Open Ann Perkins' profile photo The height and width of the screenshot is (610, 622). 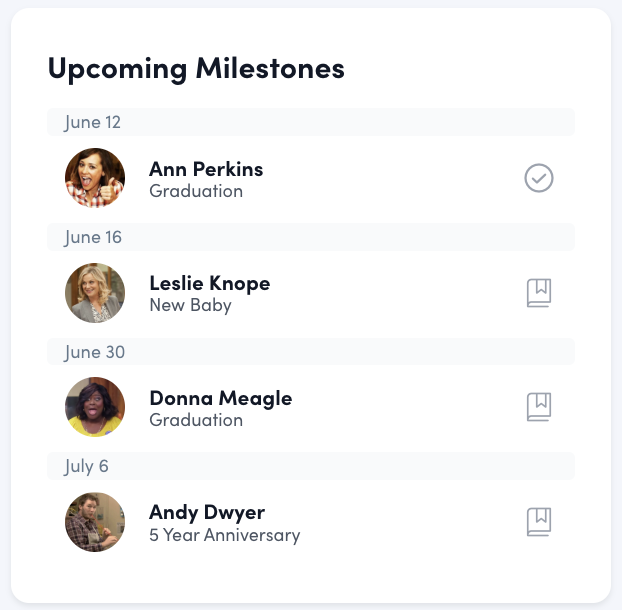pos(95,178)
